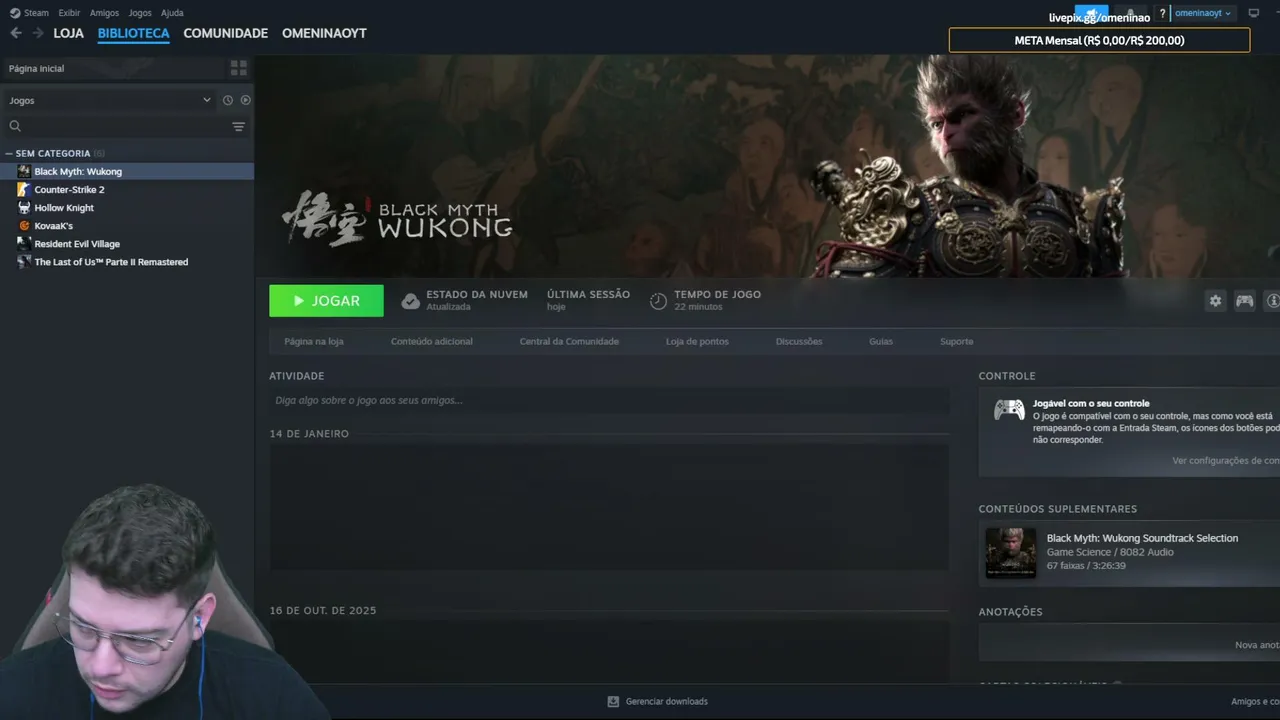The height and width of the screenshot is (720, 1280).
Task: Open game settings gear icon
Action: [x=1215, y=300]
